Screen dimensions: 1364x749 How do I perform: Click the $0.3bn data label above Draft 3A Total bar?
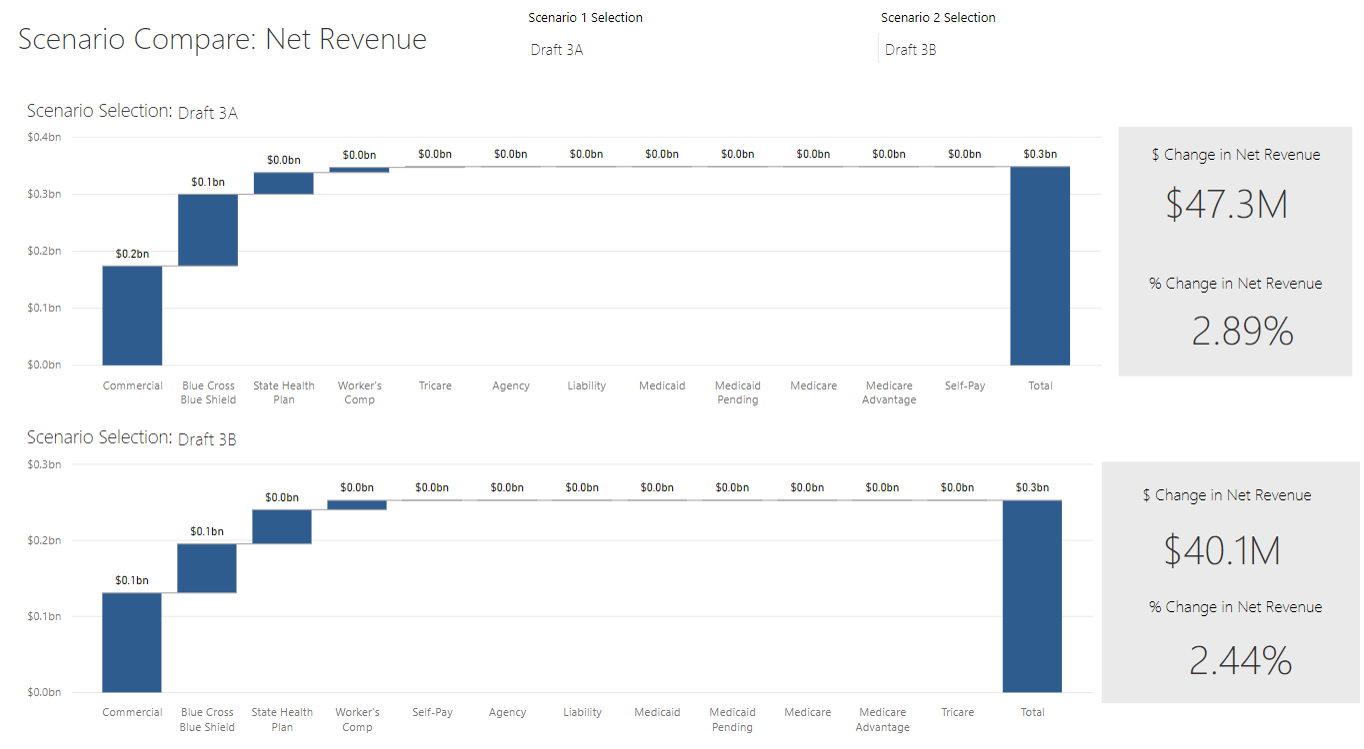pos(1040,155)
